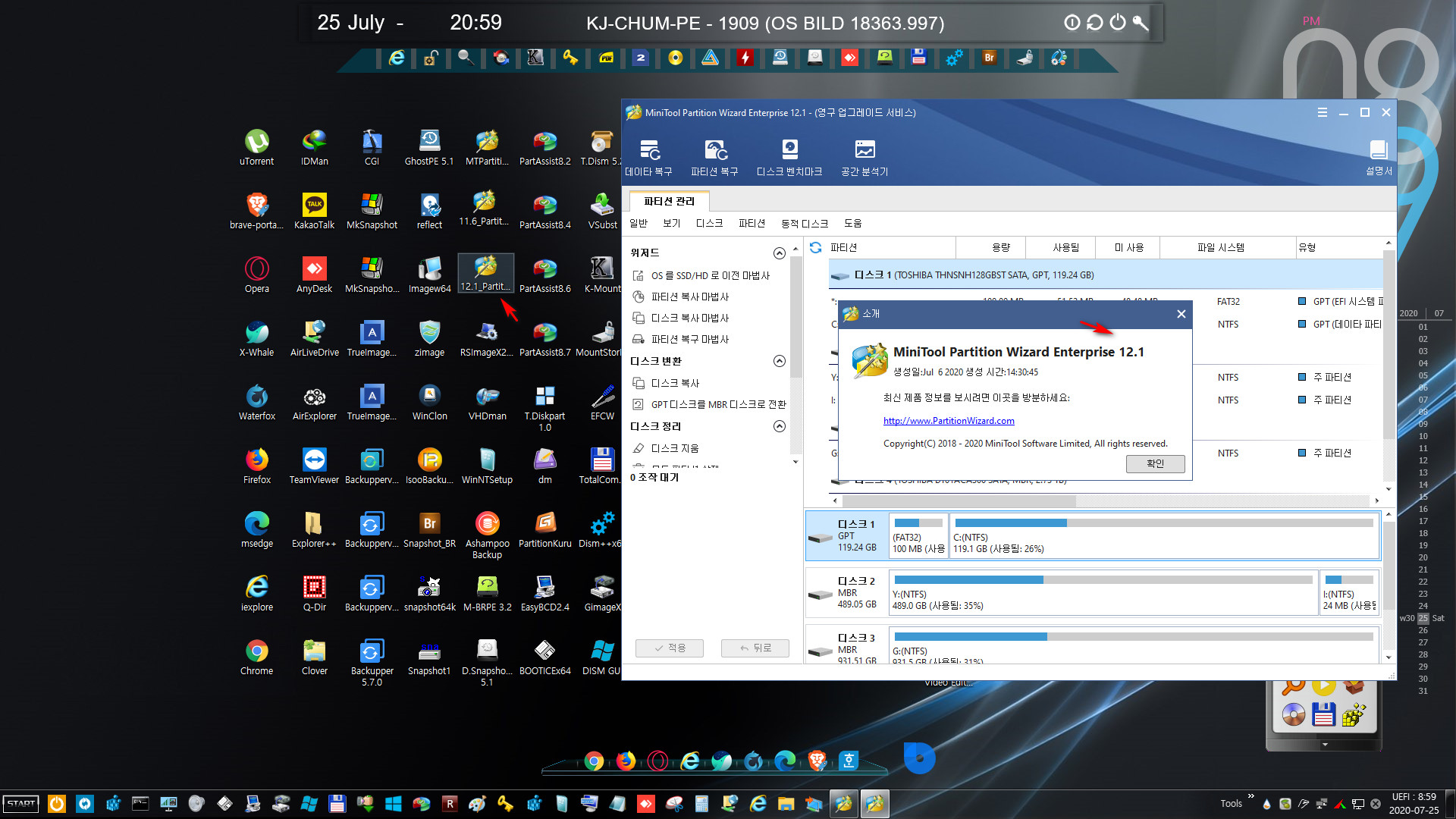
Task: Close the 소개 About dialog
Action: (1181, 314)
